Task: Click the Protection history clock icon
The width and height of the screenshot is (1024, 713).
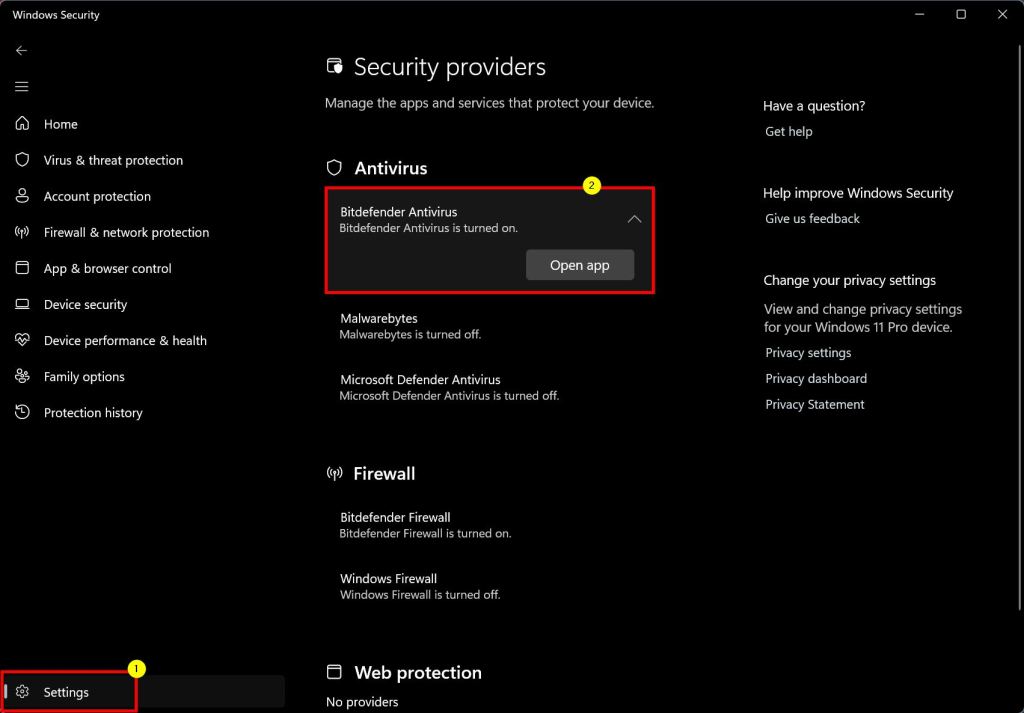Action: pos(22,412)
